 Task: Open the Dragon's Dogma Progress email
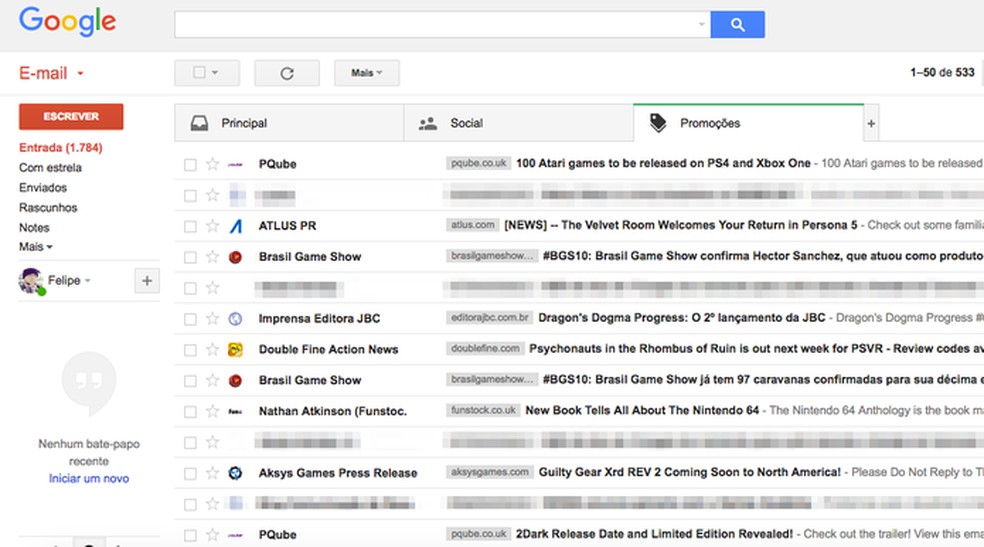tap(682, 318)
